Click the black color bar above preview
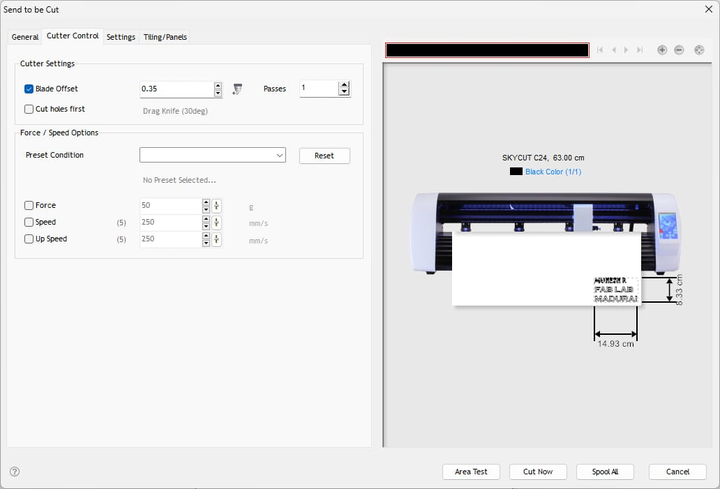 pos(487,50)
